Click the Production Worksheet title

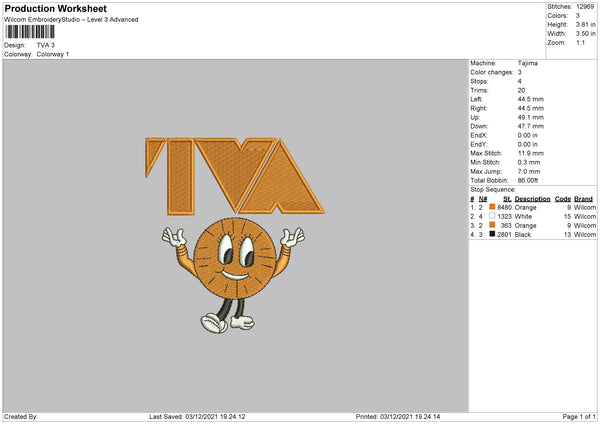[55, 8]
